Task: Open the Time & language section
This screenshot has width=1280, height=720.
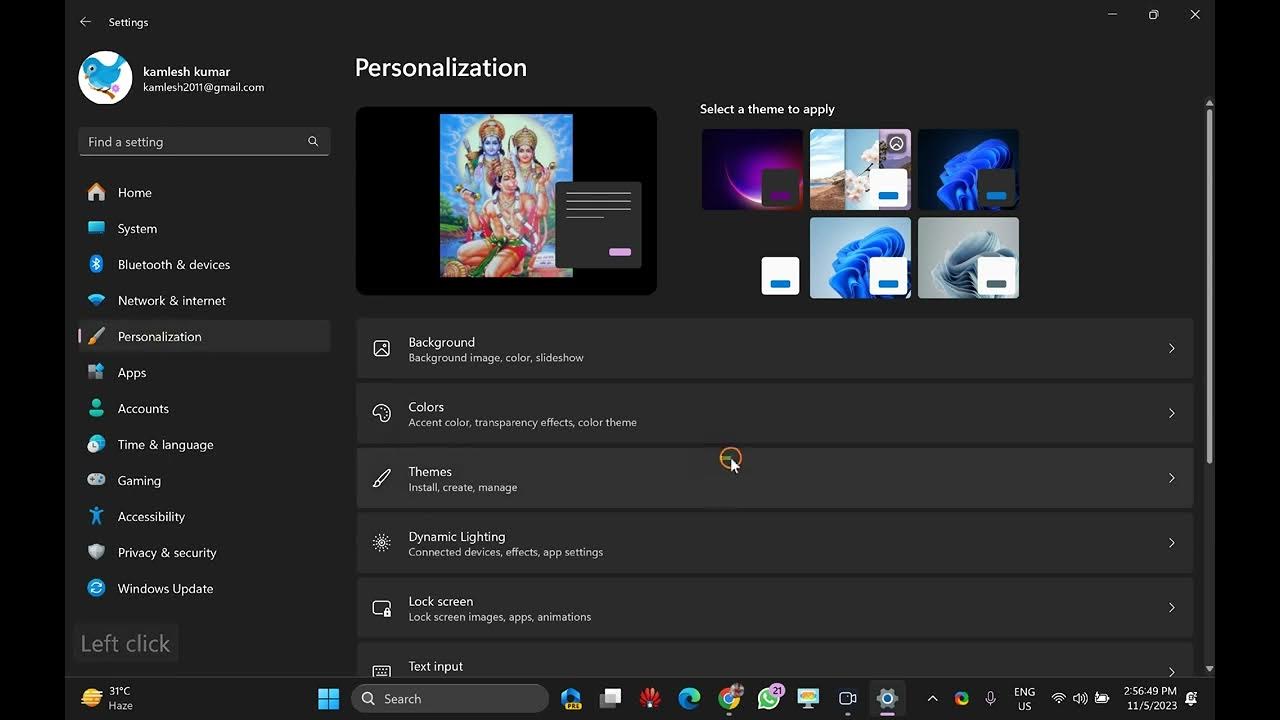Action: click(x=204, y=444)
